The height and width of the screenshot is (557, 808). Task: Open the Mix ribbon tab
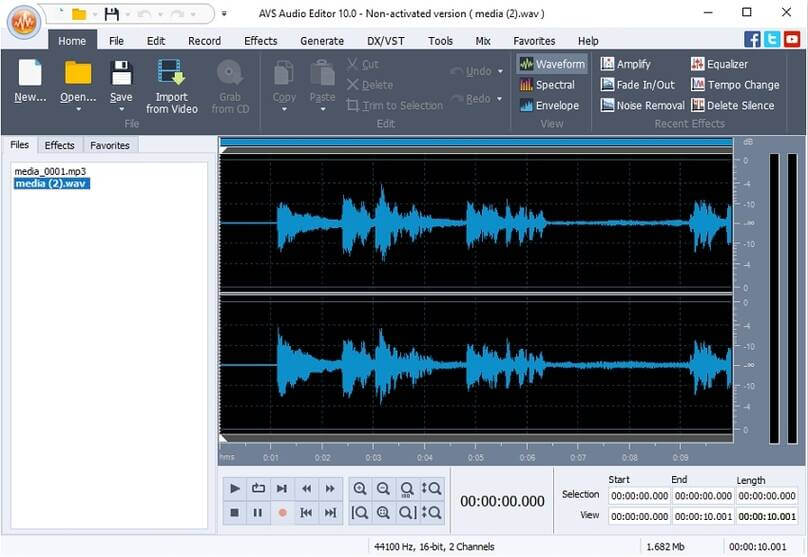coord(483,41)
